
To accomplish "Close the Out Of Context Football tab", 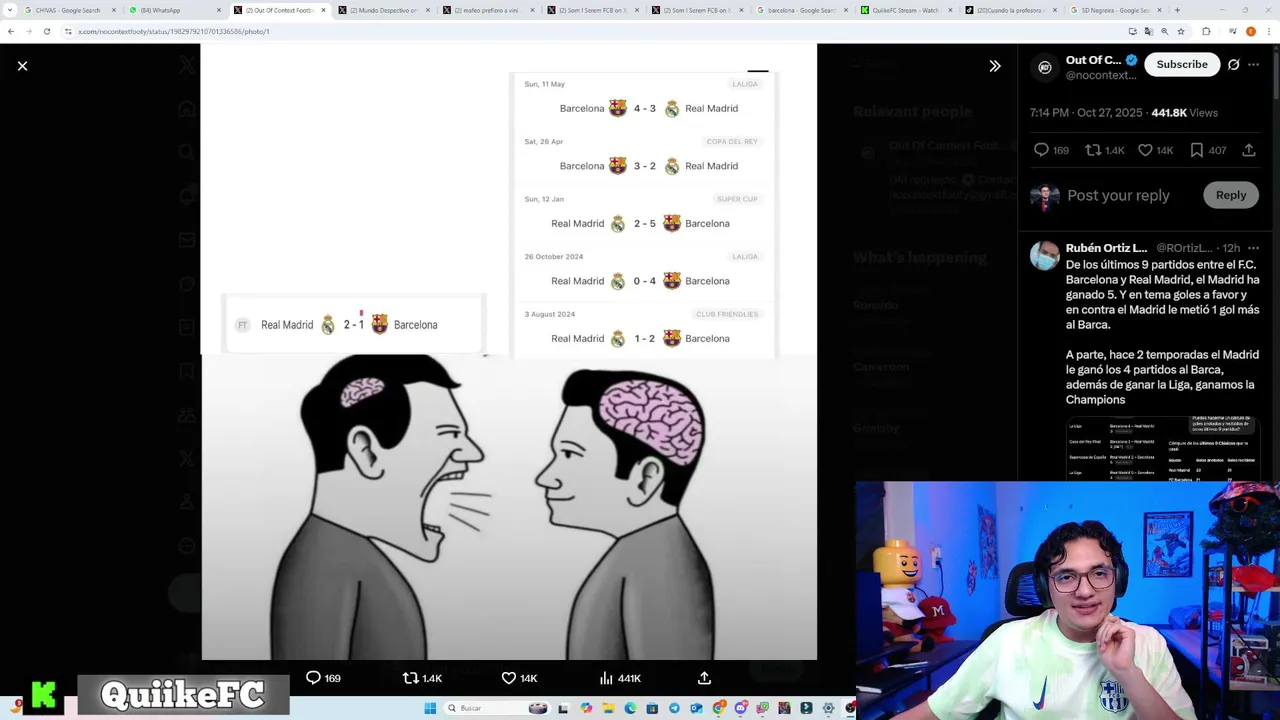I will (x=324, y=10).
